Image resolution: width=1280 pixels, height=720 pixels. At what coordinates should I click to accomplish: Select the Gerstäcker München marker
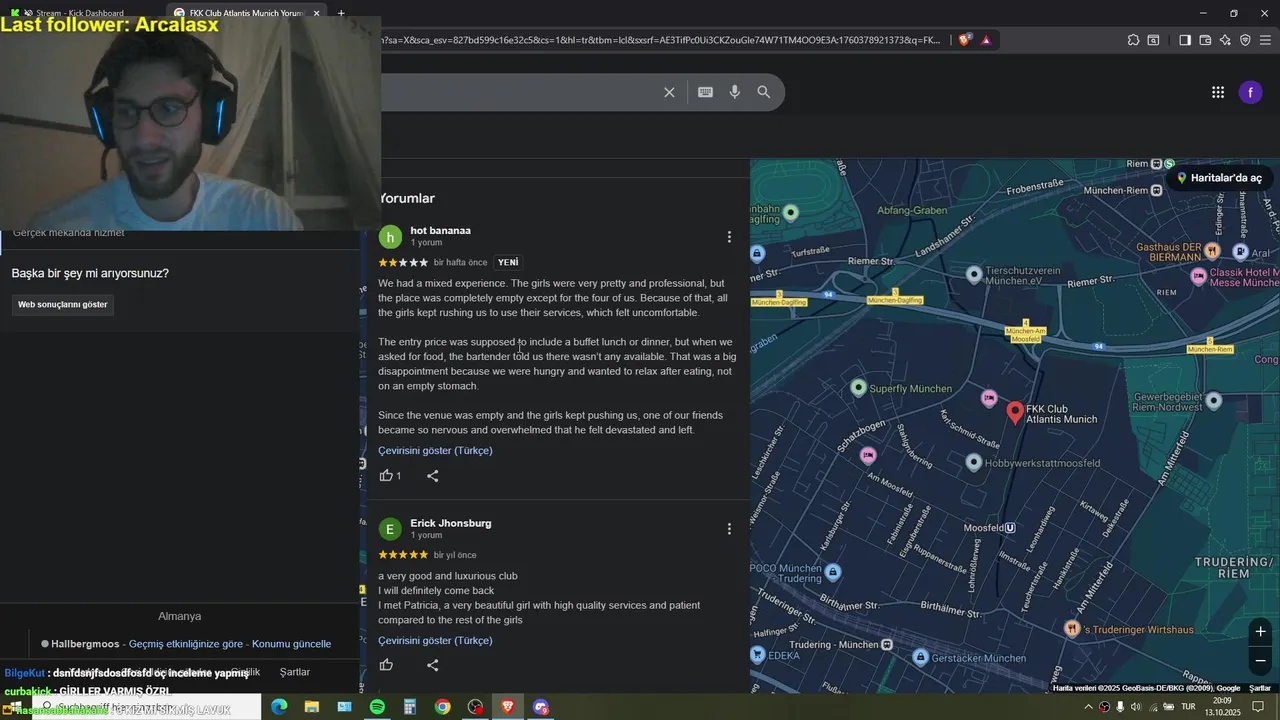921,657
